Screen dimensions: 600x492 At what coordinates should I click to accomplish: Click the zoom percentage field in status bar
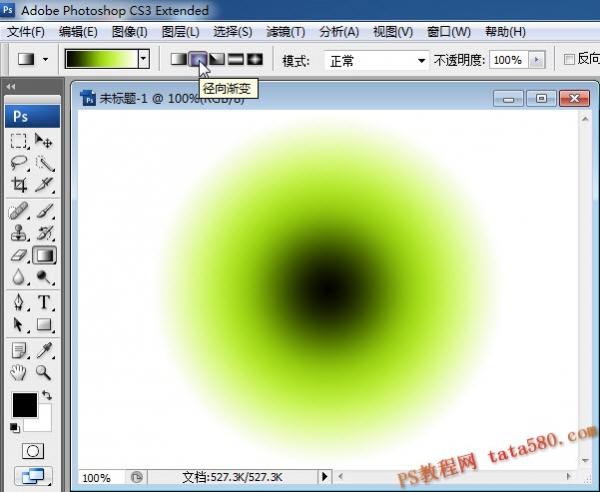click(100, 477)
